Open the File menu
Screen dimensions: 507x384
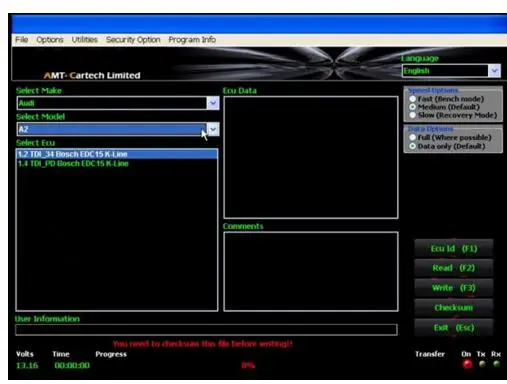coord(21,40)
